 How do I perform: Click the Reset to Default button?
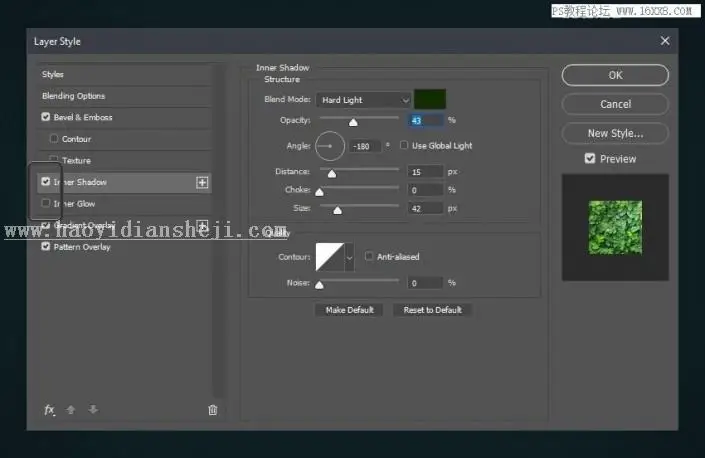coord(433,310)
